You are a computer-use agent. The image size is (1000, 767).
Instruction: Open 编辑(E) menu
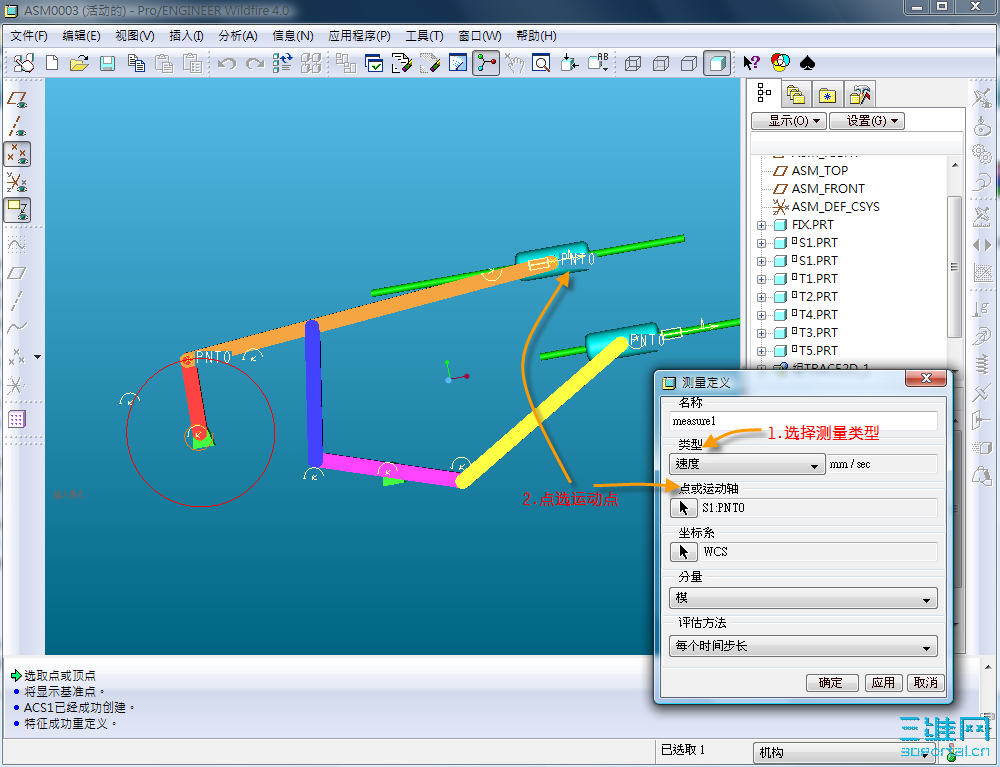coord(81,36)
